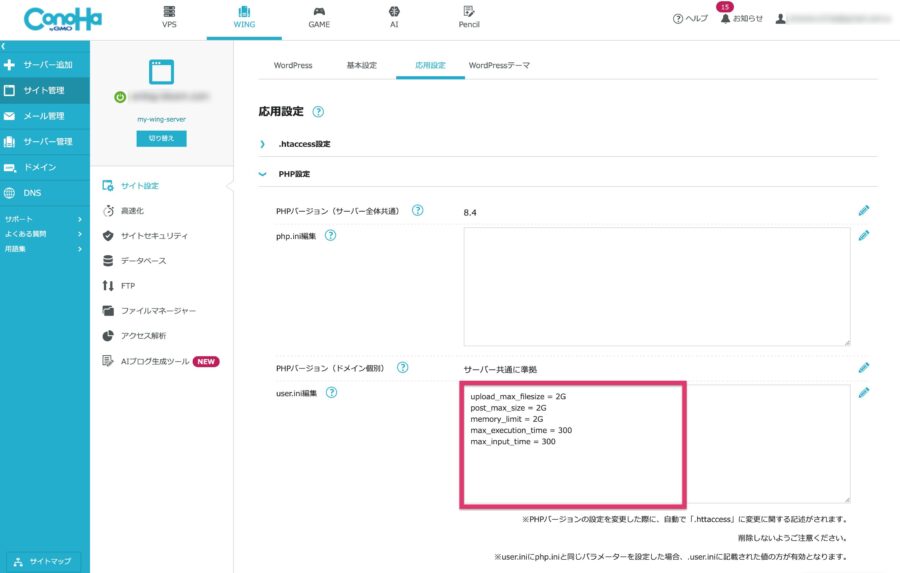The width and height of the screenshot is (900, 573).
Task: Edit server-wide PHP version with pencil icon
Action: coord(864,211)
